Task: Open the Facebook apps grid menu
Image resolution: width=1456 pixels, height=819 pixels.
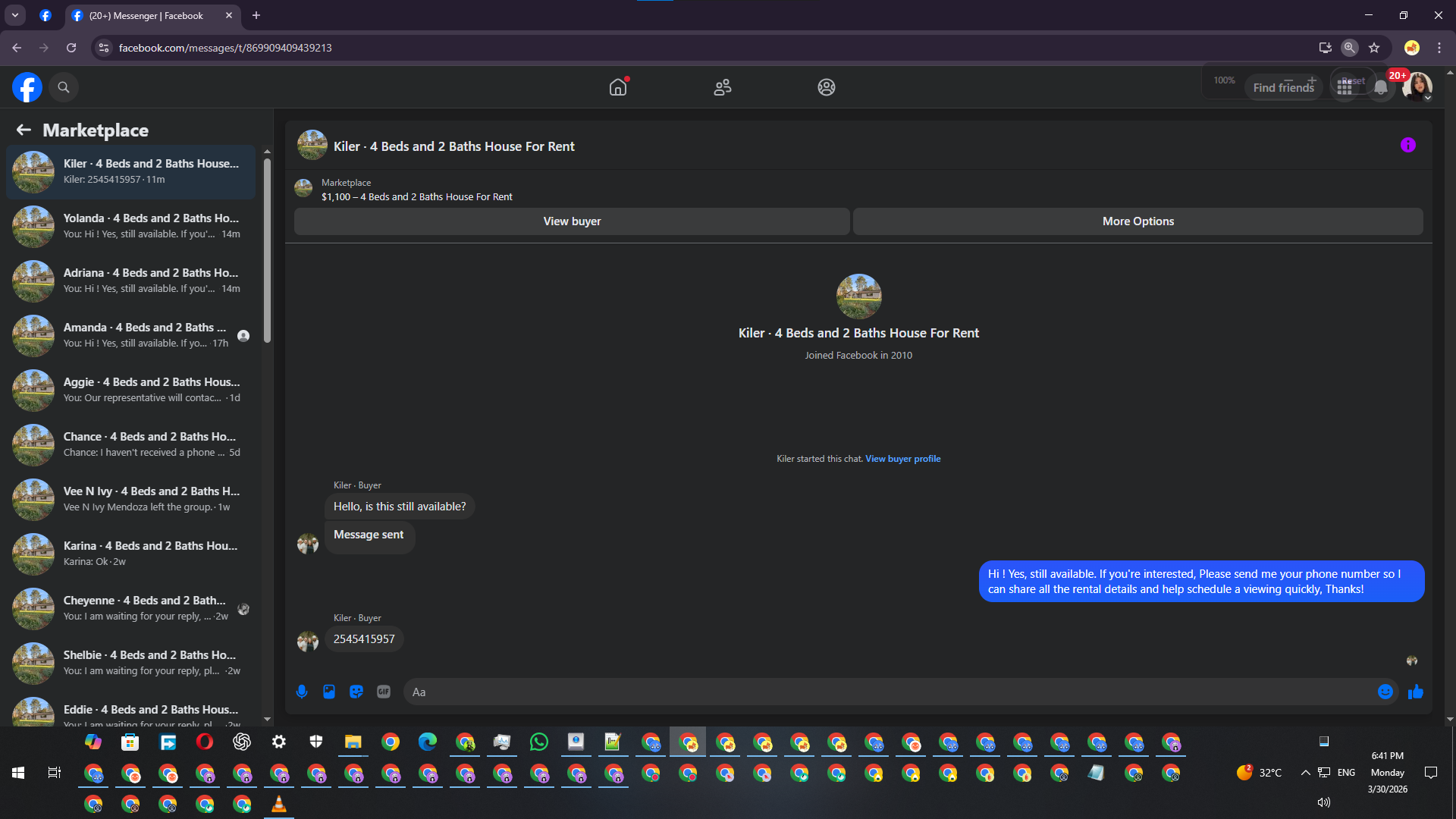Action: (1345, 88)
